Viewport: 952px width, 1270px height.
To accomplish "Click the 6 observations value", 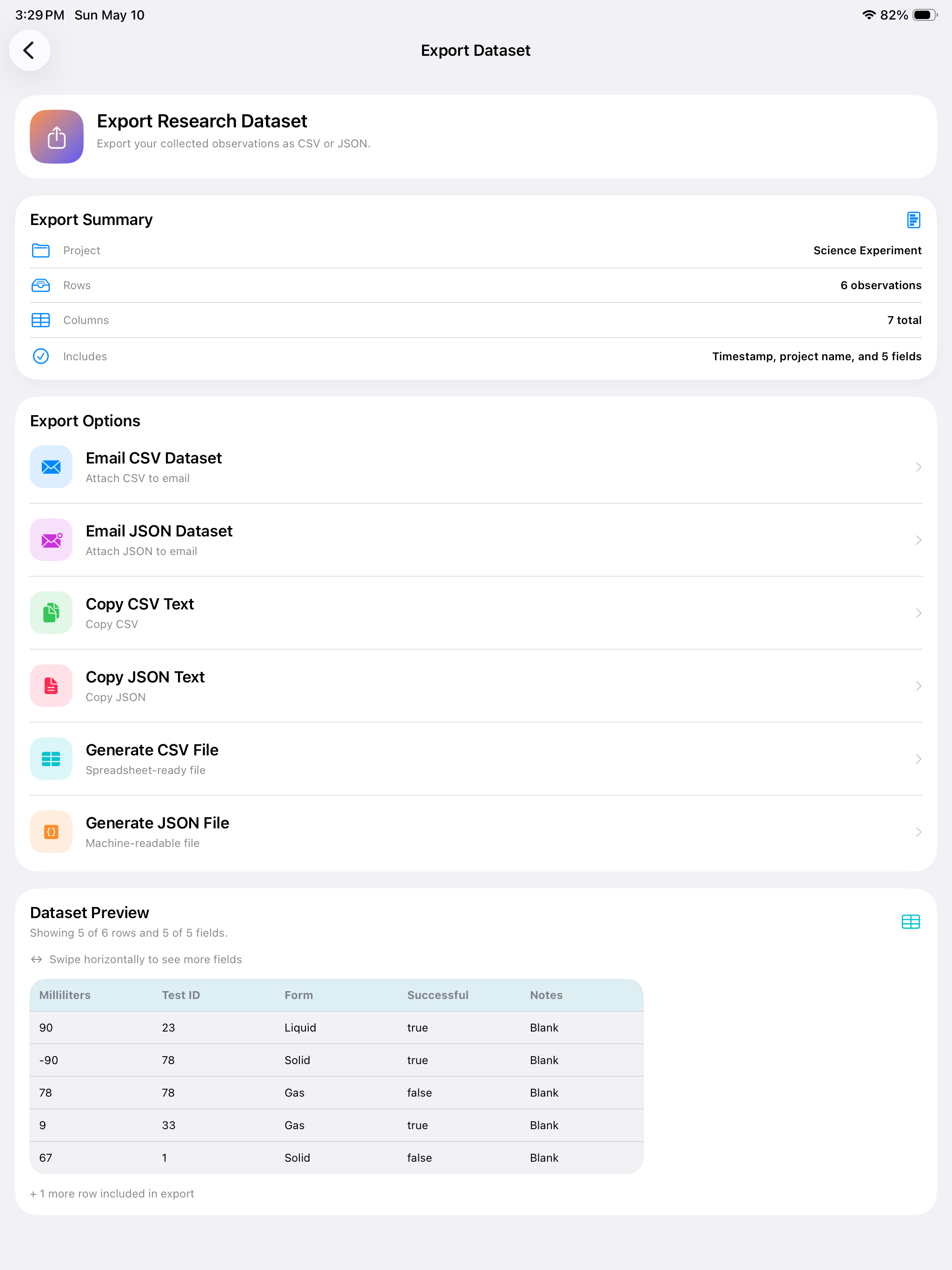I will [x=881, y=285].
